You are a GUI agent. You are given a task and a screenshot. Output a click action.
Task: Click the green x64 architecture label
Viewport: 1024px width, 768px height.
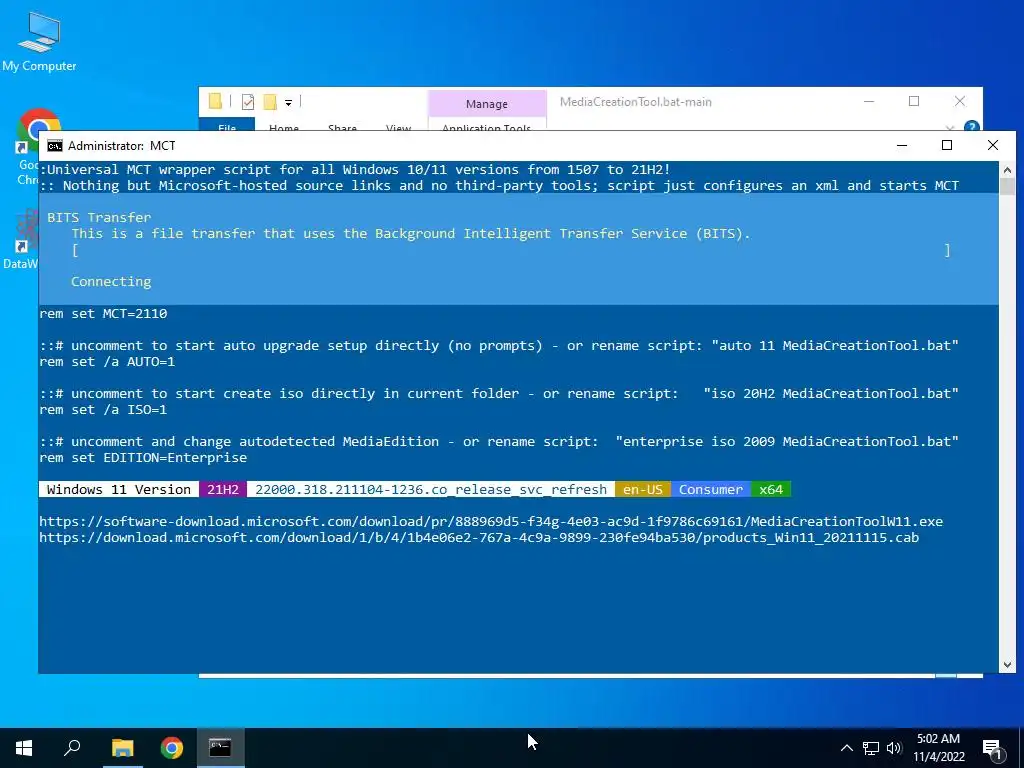tap(771, 489)
